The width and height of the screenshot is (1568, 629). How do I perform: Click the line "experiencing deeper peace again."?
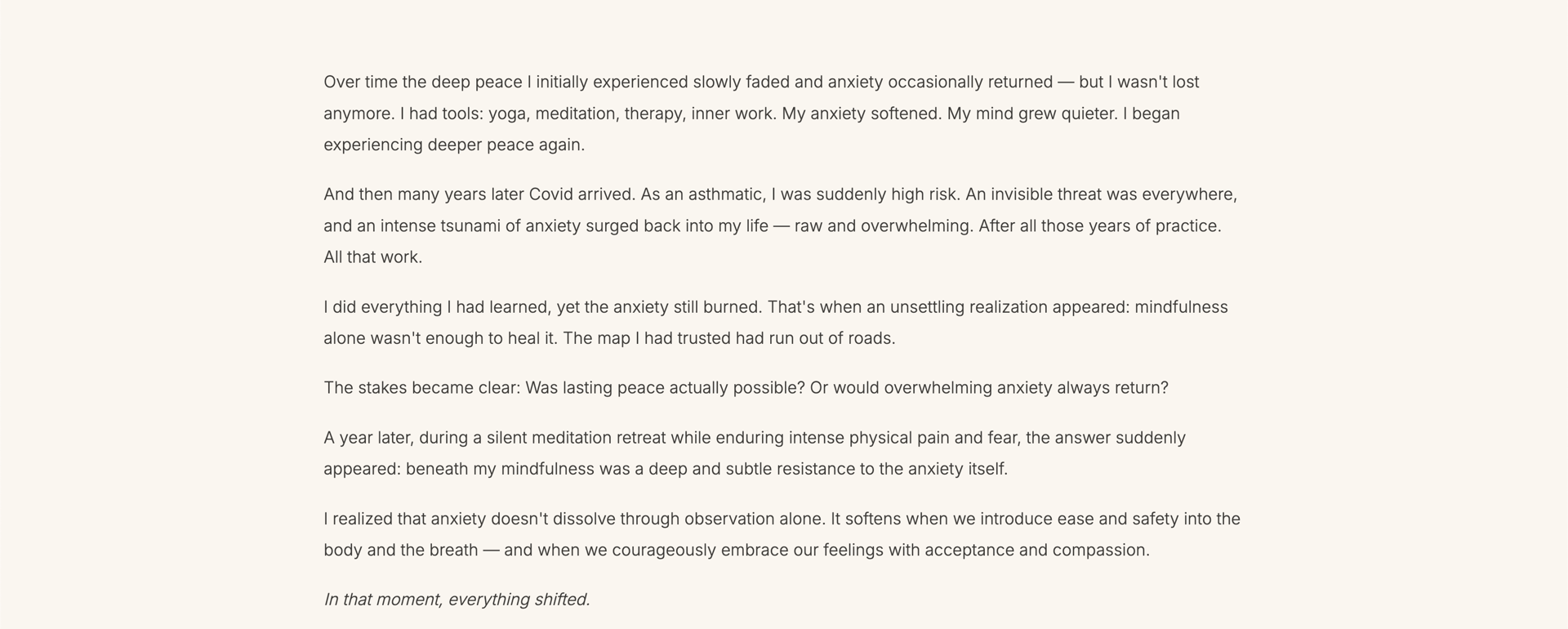(x=453, y=145)
